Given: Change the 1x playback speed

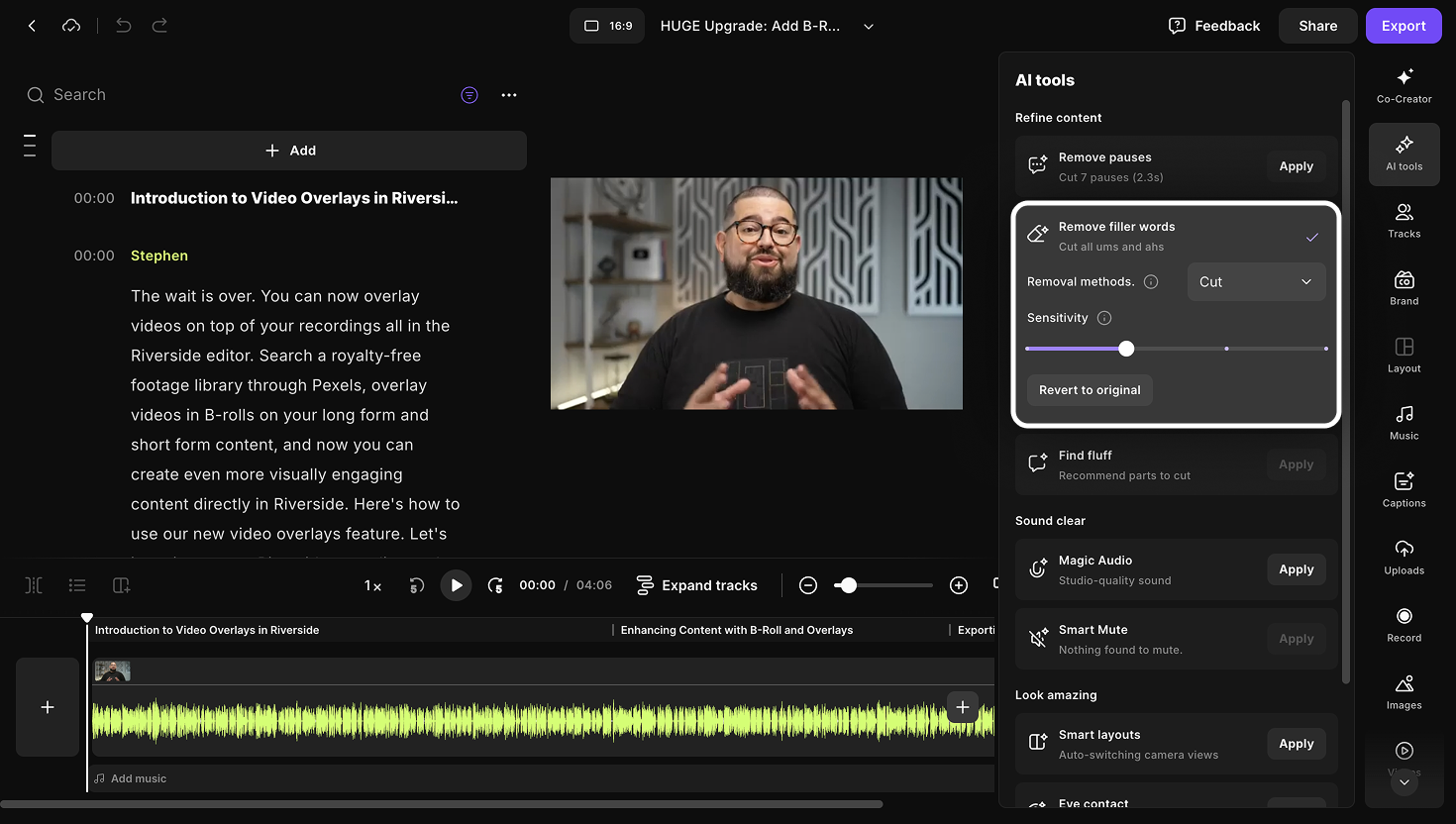Looking at the screenshot, I should pyautogui.click(x=372, y=585).
